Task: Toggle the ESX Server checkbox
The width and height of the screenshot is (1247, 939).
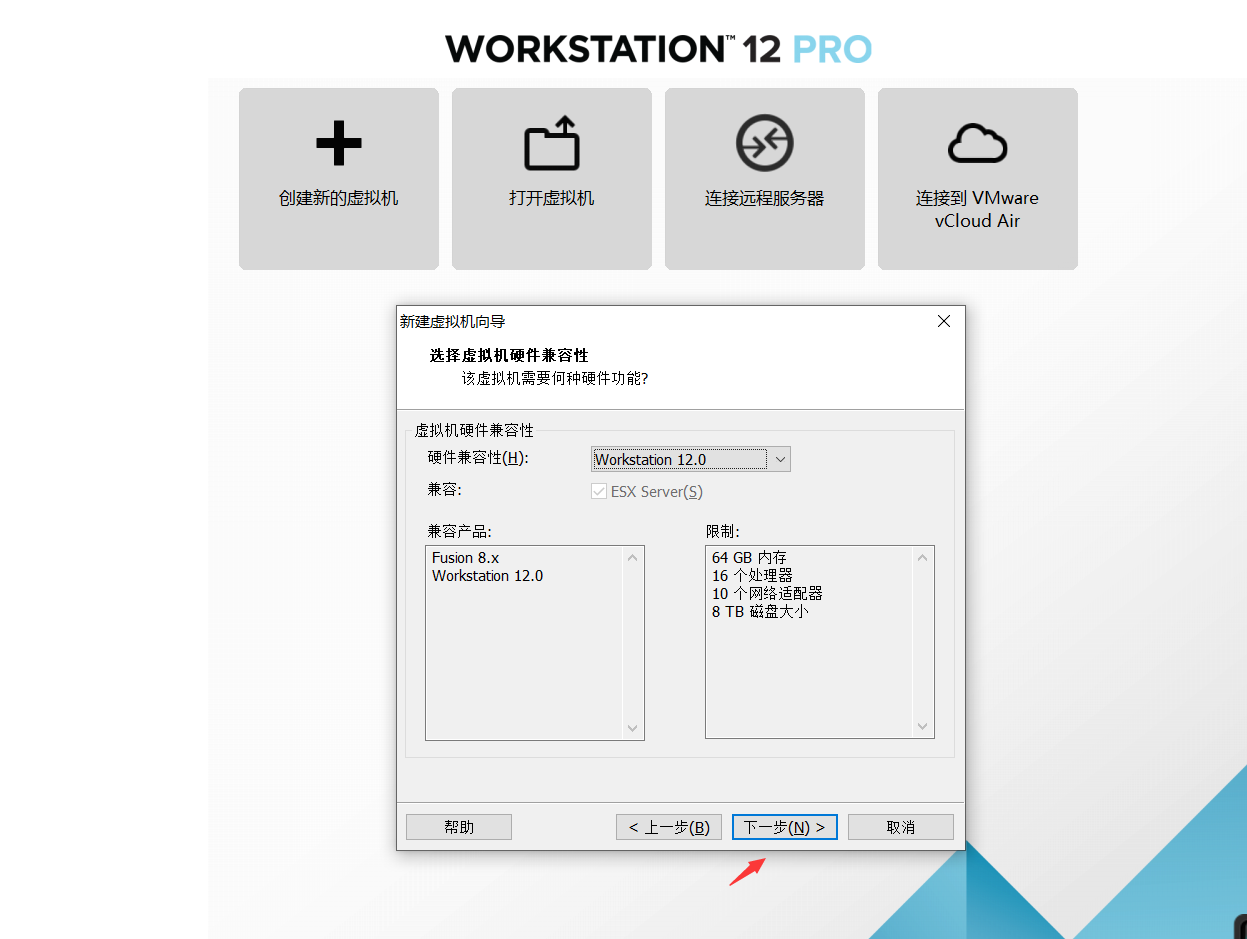Action: (x=599, y=492)
